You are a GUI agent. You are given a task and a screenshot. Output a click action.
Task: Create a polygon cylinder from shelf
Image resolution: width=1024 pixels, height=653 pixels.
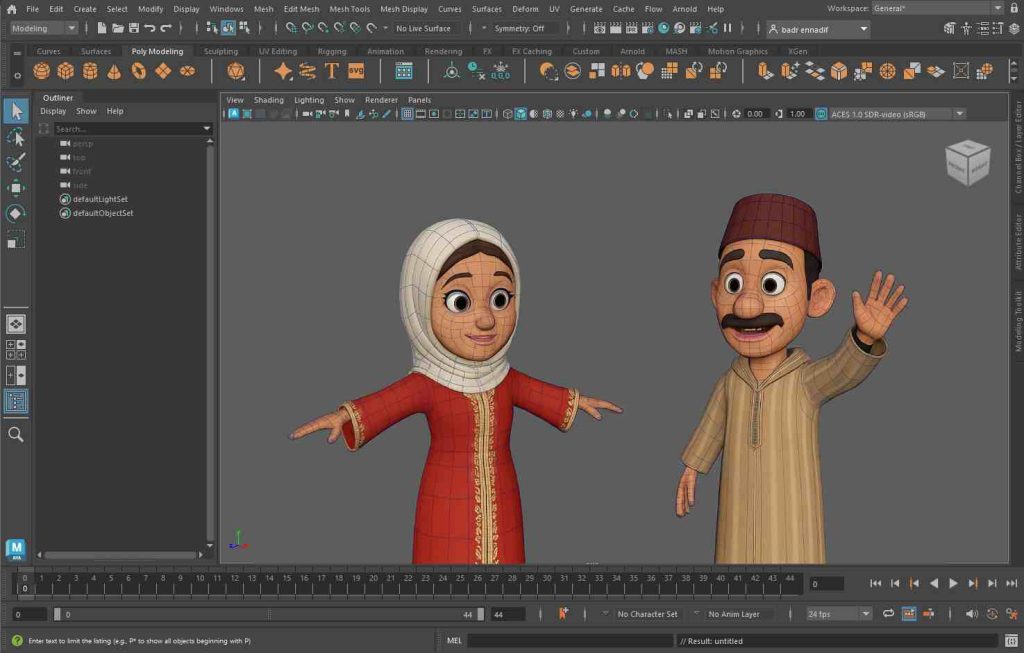click(x=89, y=71)
